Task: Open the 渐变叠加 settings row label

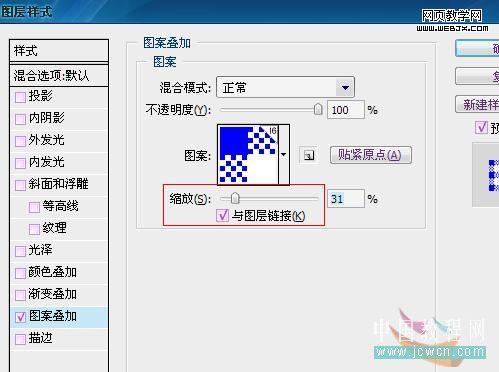Action: click(53, 294)
